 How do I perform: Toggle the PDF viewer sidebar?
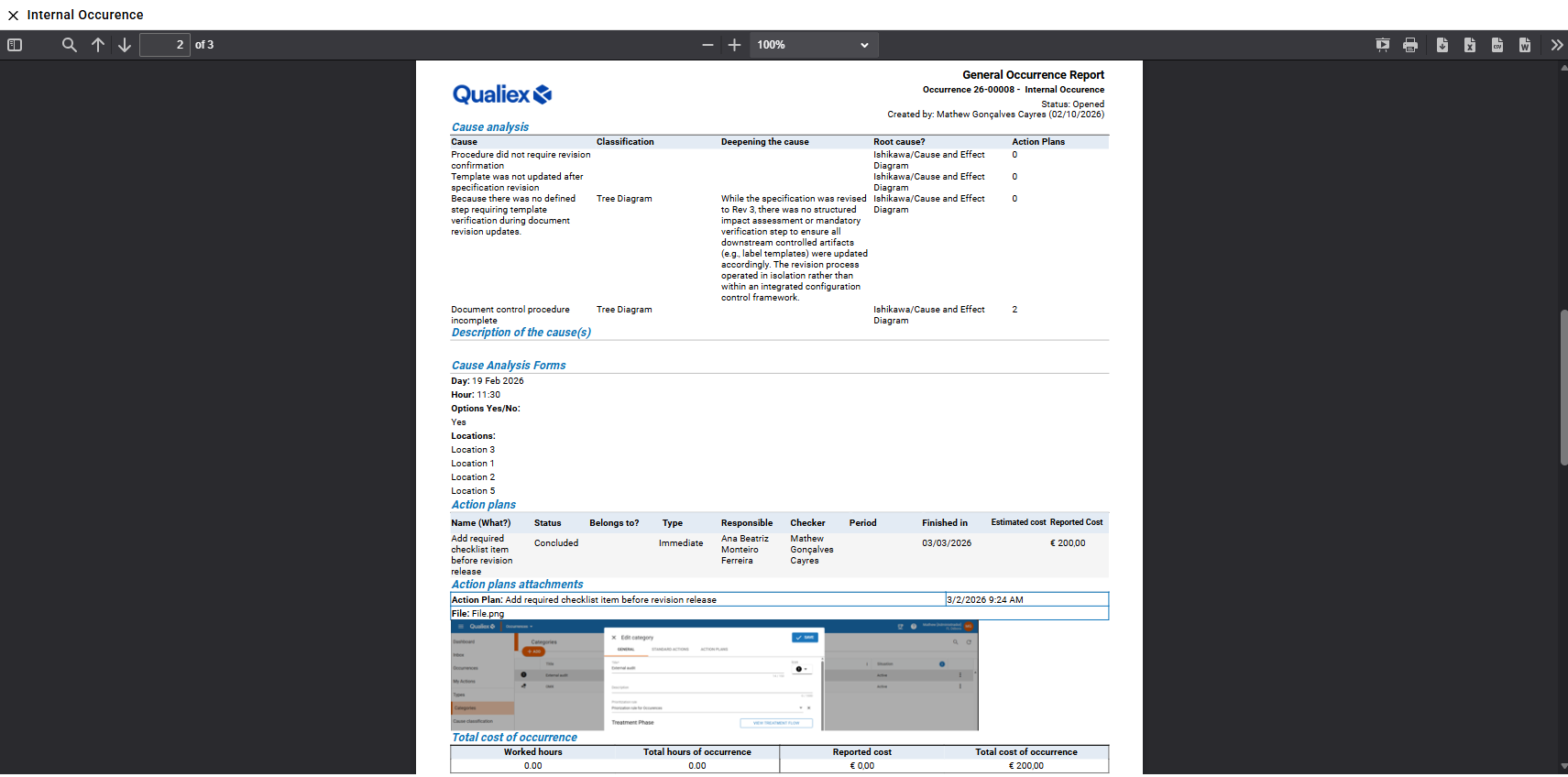(x=15, y=45)
